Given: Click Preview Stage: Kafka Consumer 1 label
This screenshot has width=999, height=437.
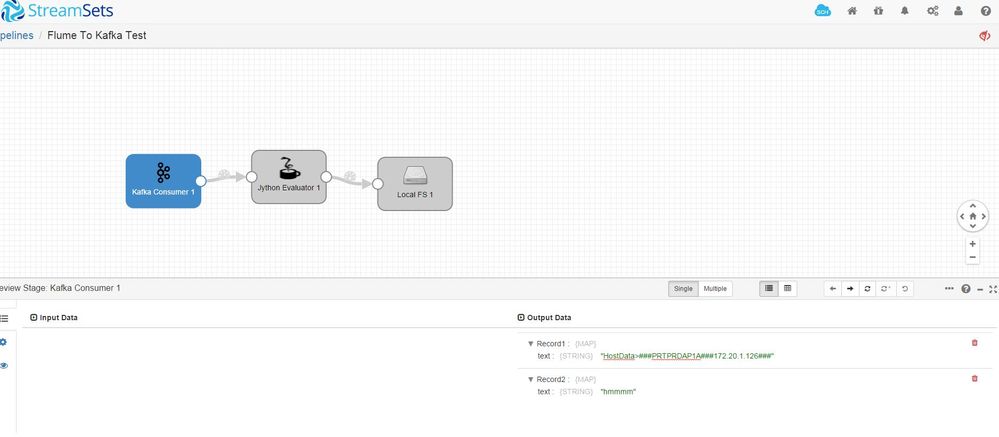Looking at the screenshot, I should [60, 289].
